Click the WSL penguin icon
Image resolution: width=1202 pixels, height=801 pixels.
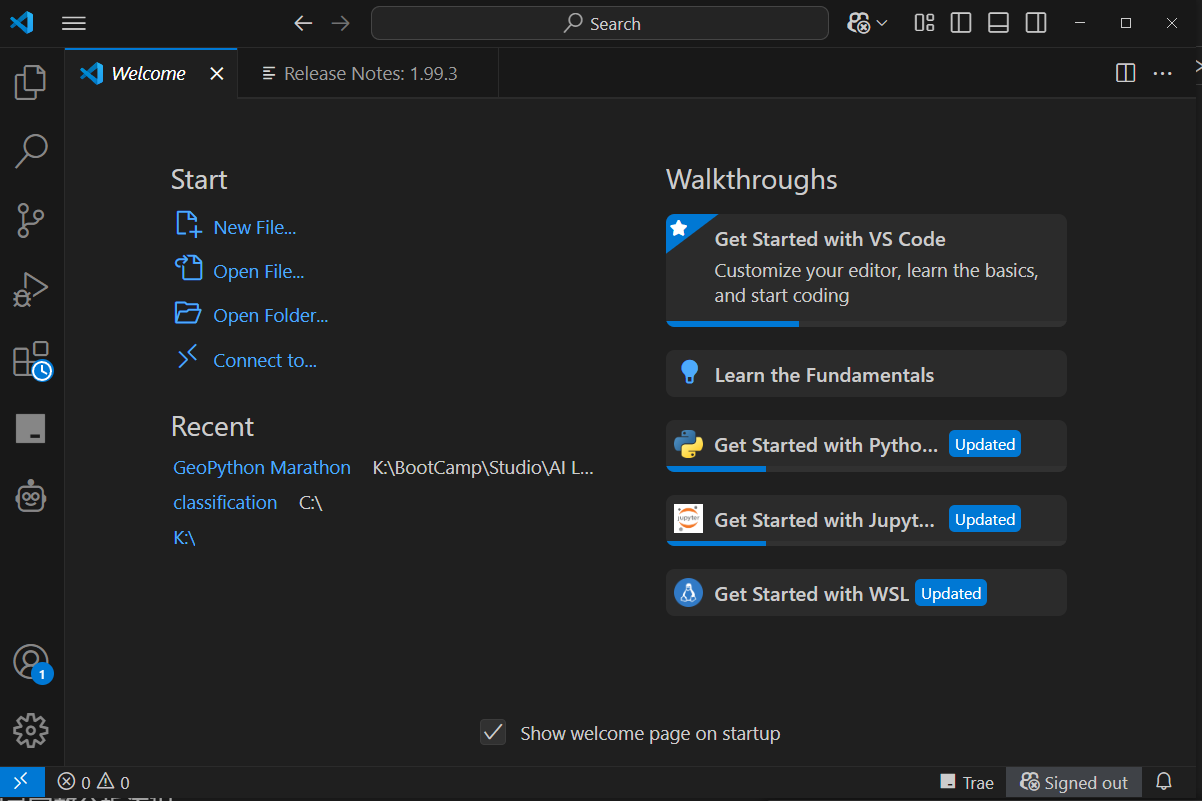click(x=688, y=593)
